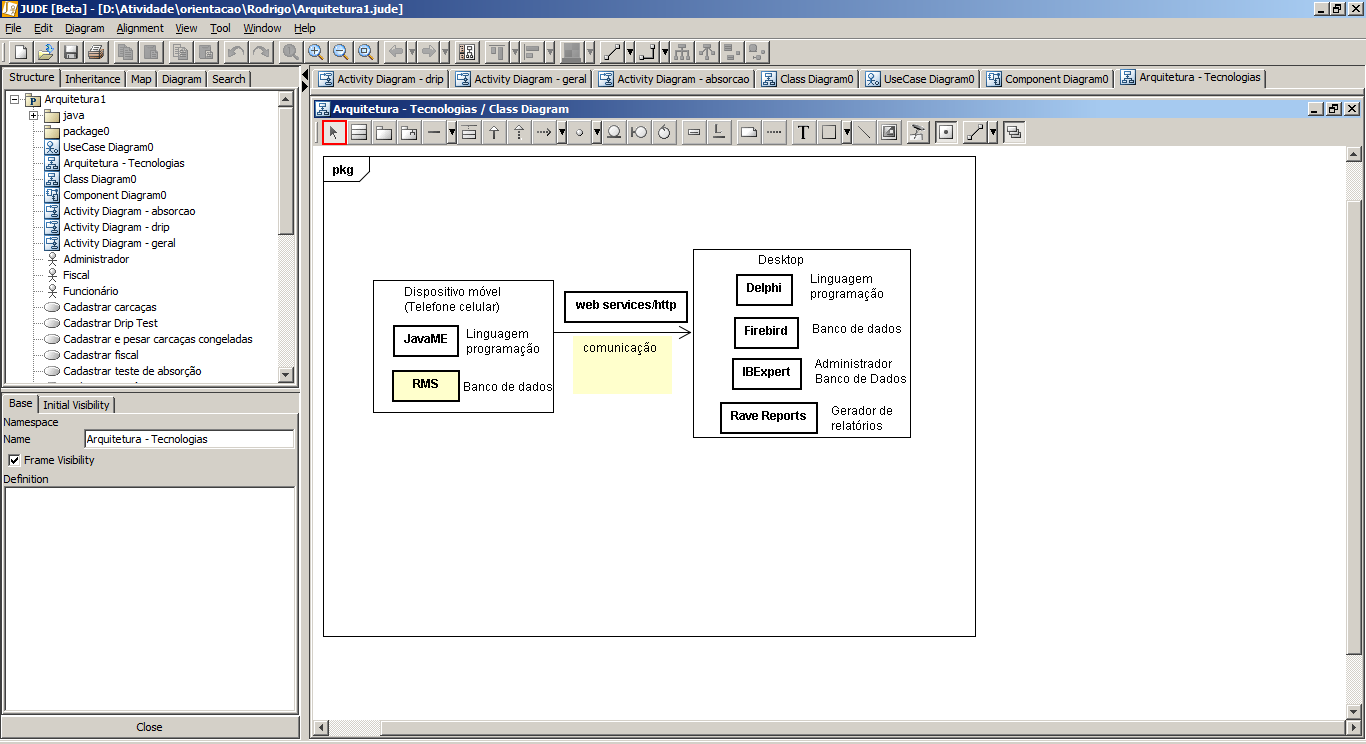Click the New file icon

[x=19, y=52]
